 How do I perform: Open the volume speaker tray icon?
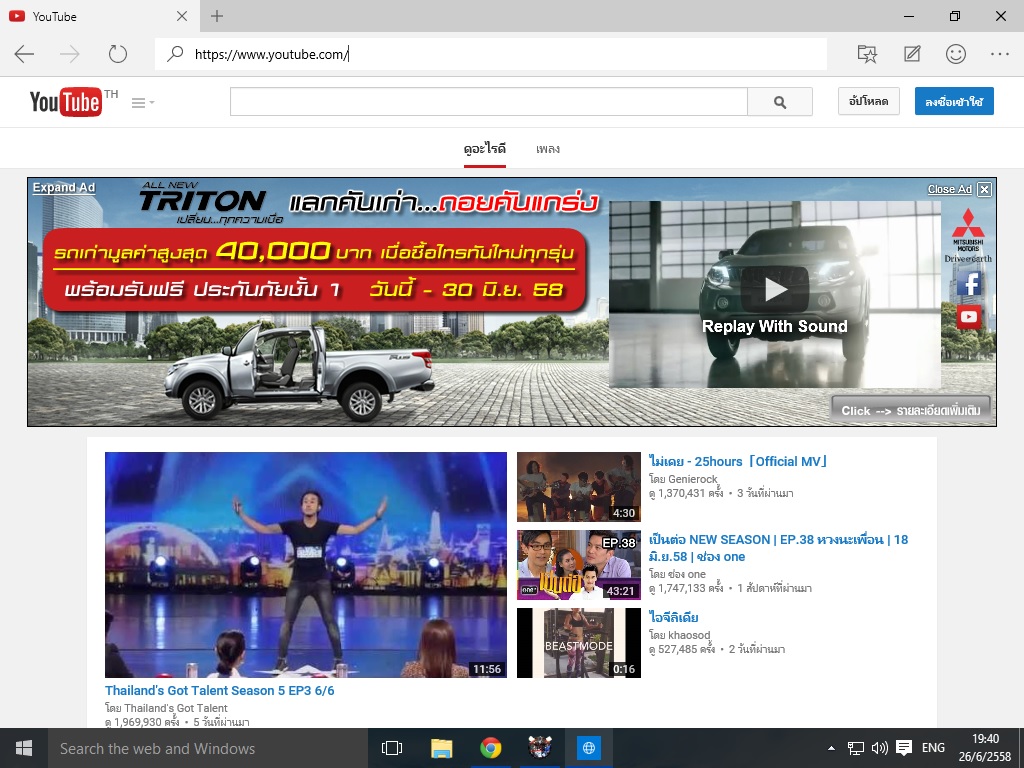point(880,748)
